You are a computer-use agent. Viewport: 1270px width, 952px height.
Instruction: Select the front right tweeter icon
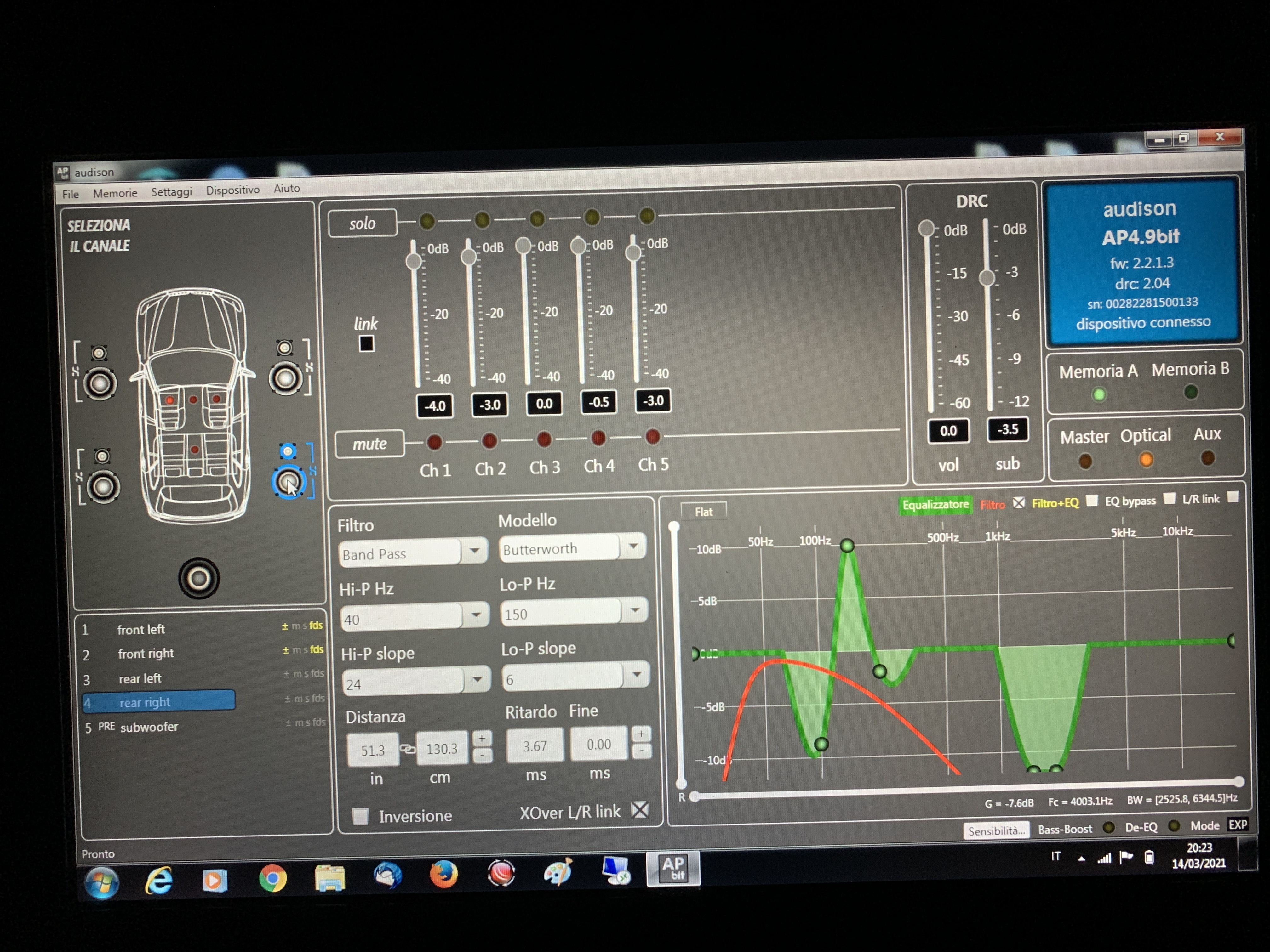284,348
